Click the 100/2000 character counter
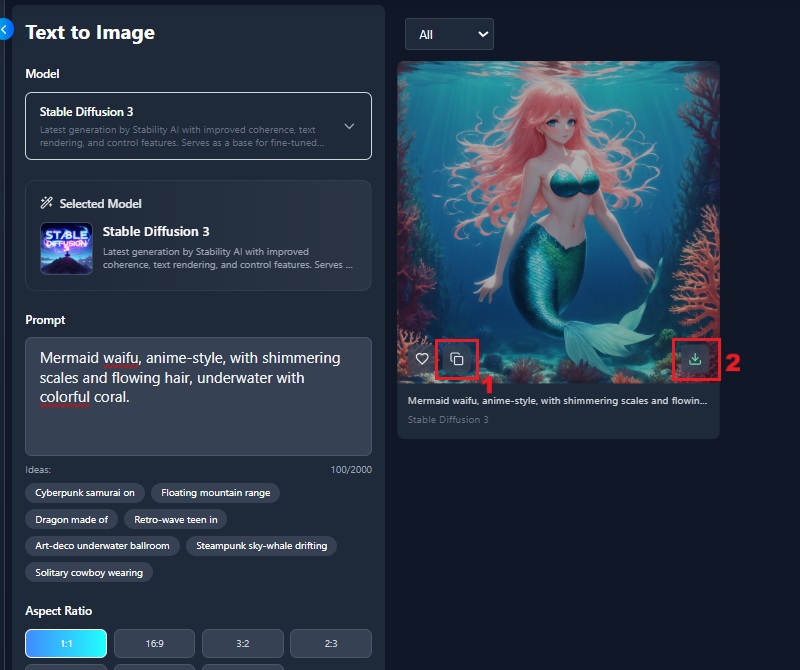Screen dimensions: 800x670 coord(351,469)
